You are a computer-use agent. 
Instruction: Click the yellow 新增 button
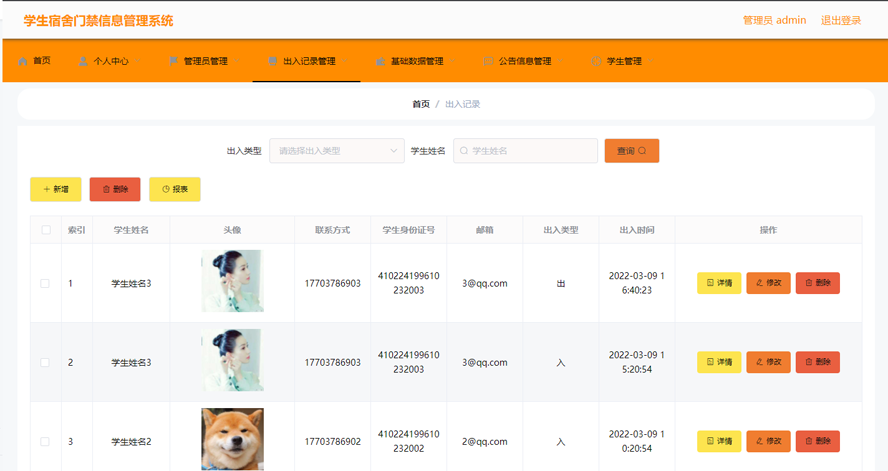56,190
